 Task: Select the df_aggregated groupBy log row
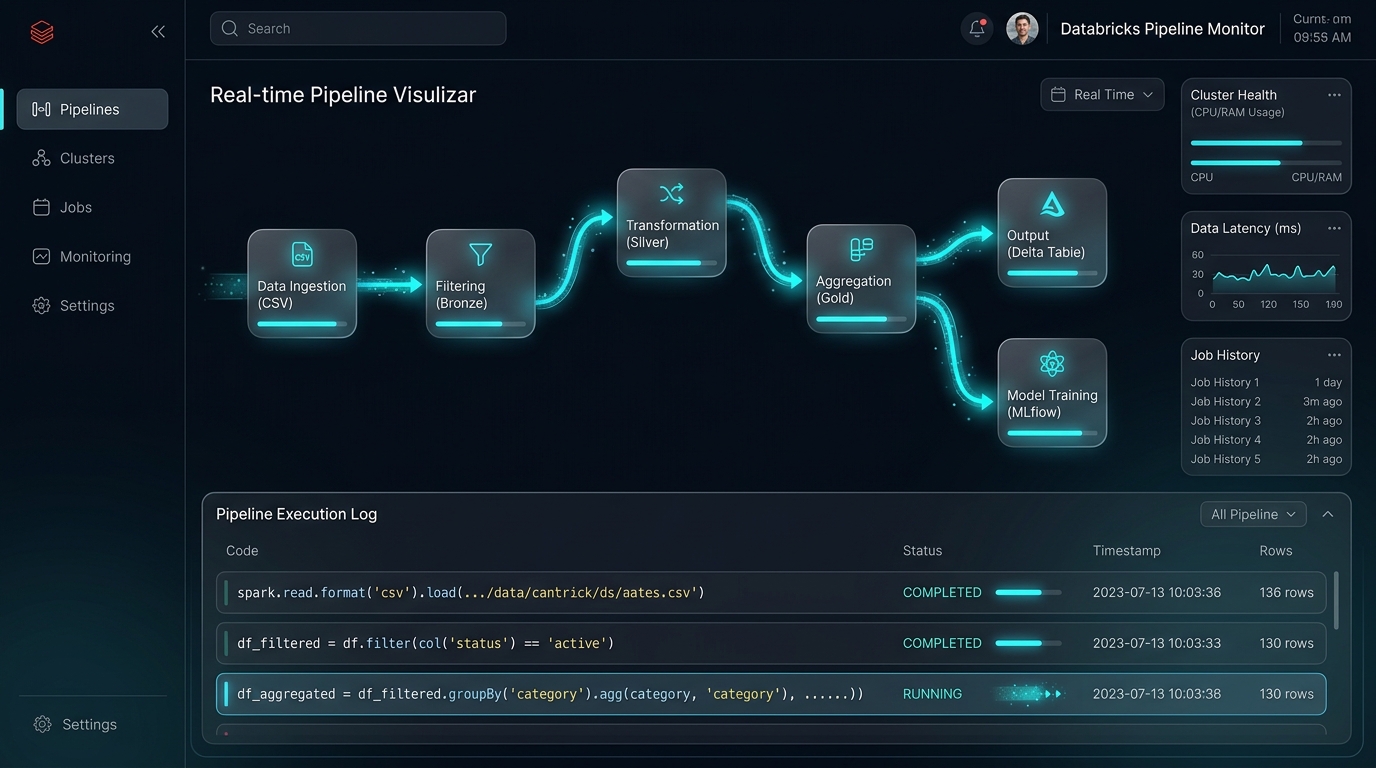click(x=771, y=693)
